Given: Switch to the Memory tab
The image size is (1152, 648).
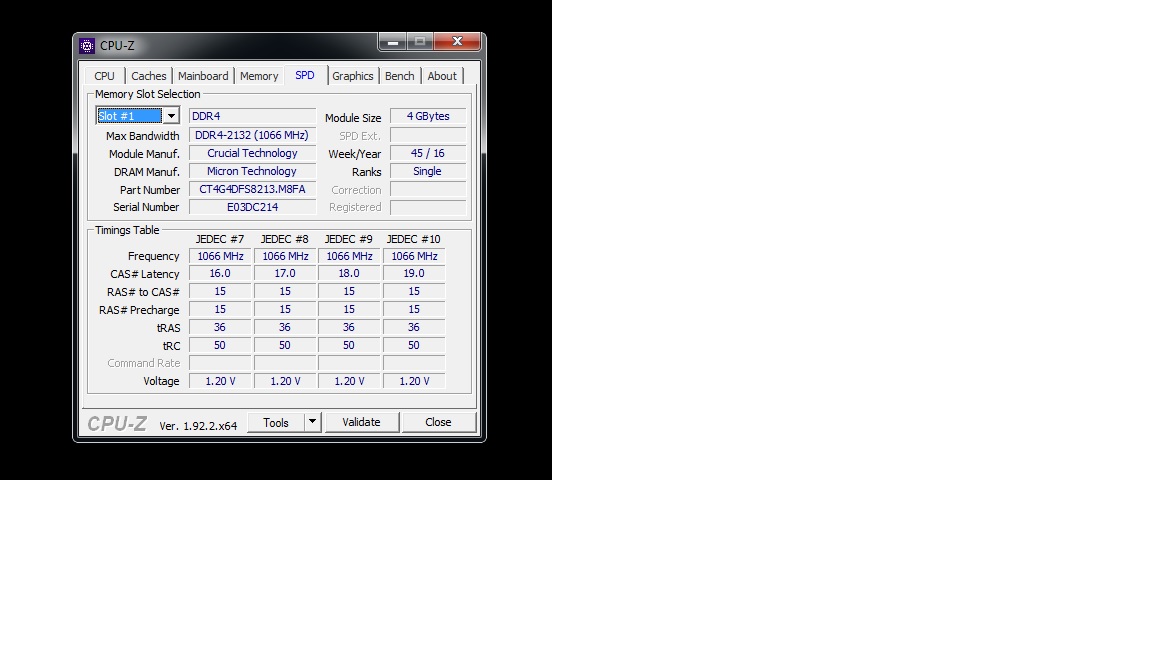Looking at the screenshot, I should (259, 76).
